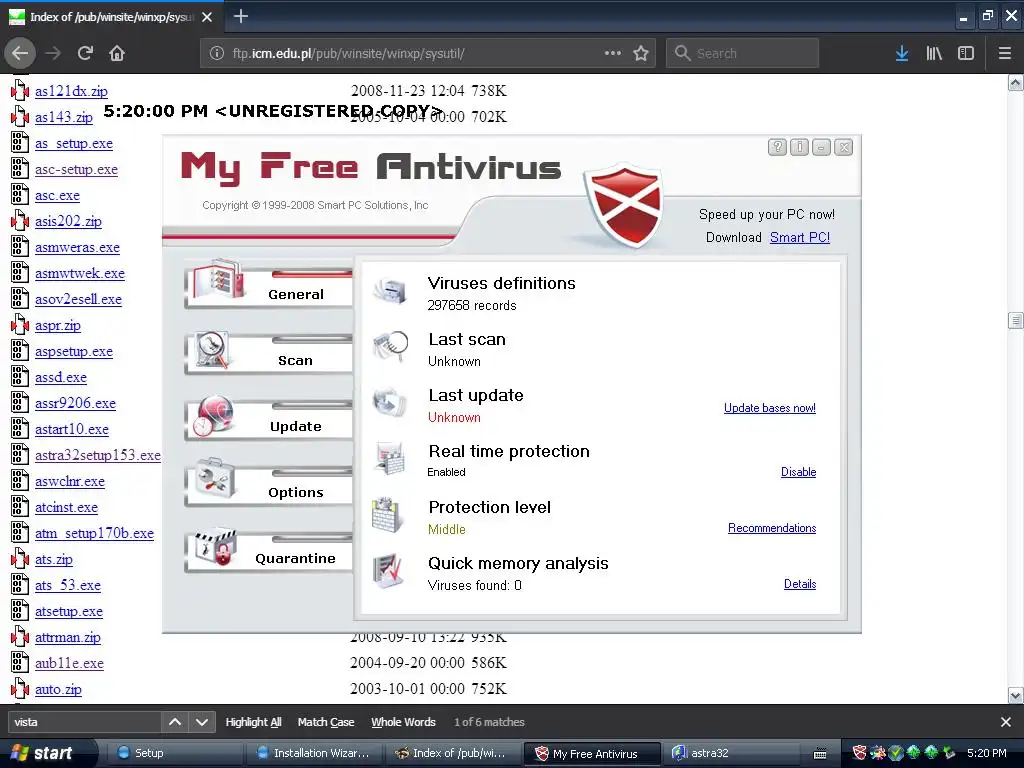
Task: Open the browser hamburger menu
Action: tap(1005, 54)
